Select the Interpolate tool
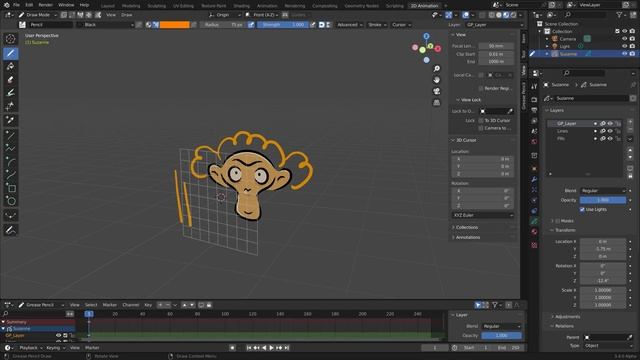The image size is (640, 360). tap(11, 216)
